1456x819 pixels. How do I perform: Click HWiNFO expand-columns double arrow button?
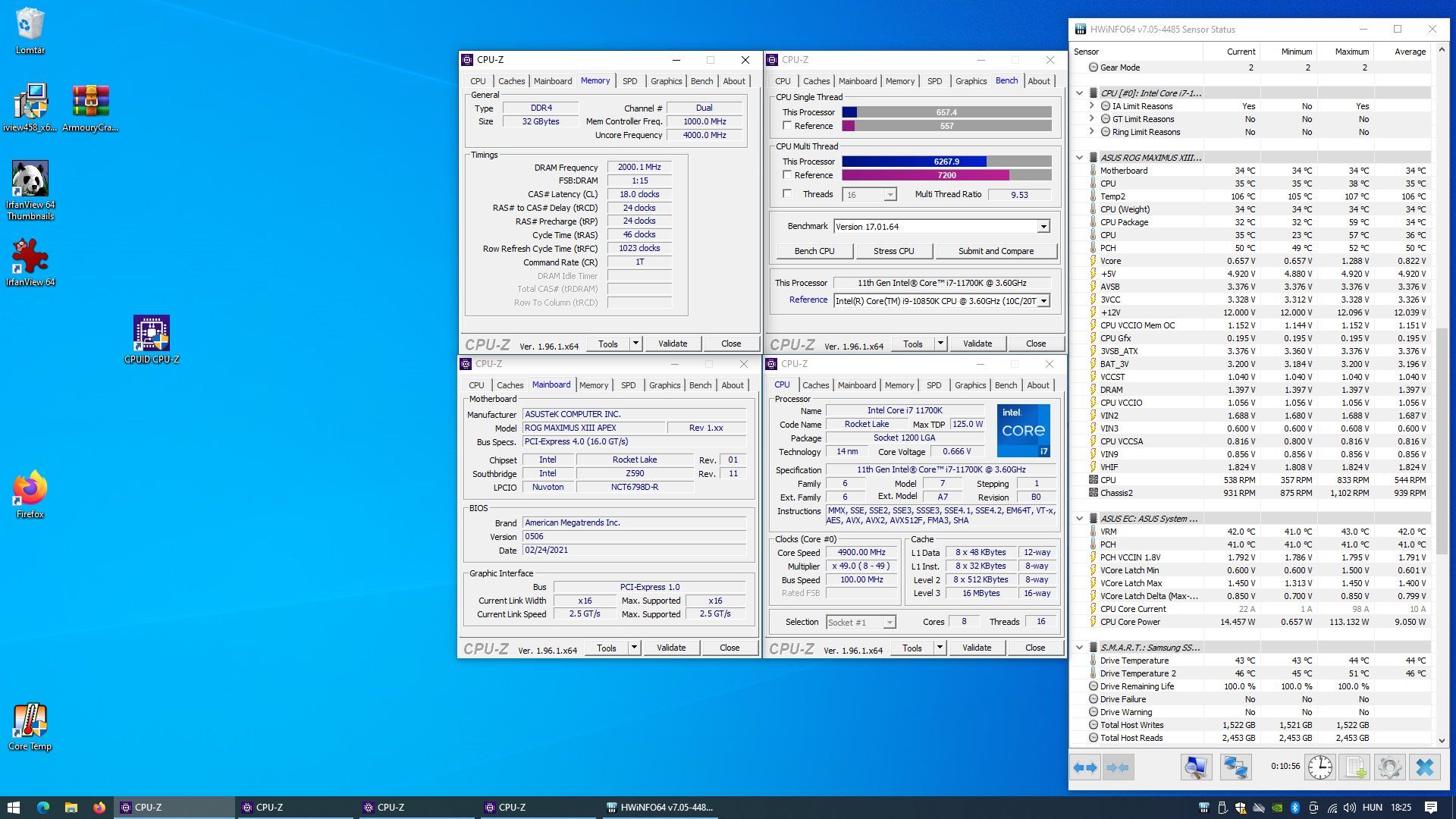pos(1085,767)
